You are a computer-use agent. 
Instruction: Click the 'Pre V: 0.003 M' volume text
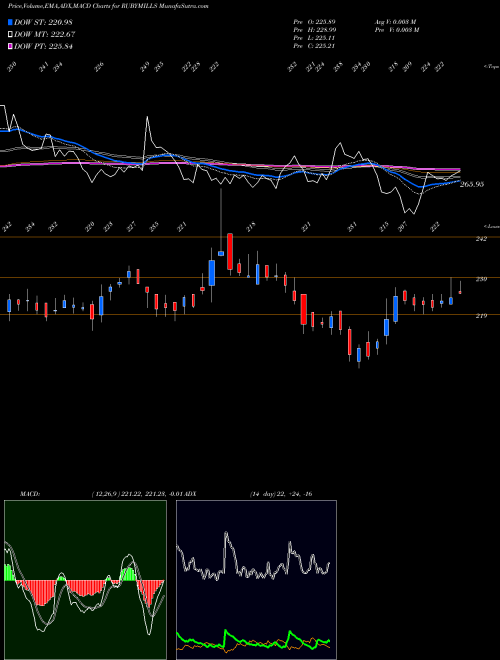coord(395,29)
